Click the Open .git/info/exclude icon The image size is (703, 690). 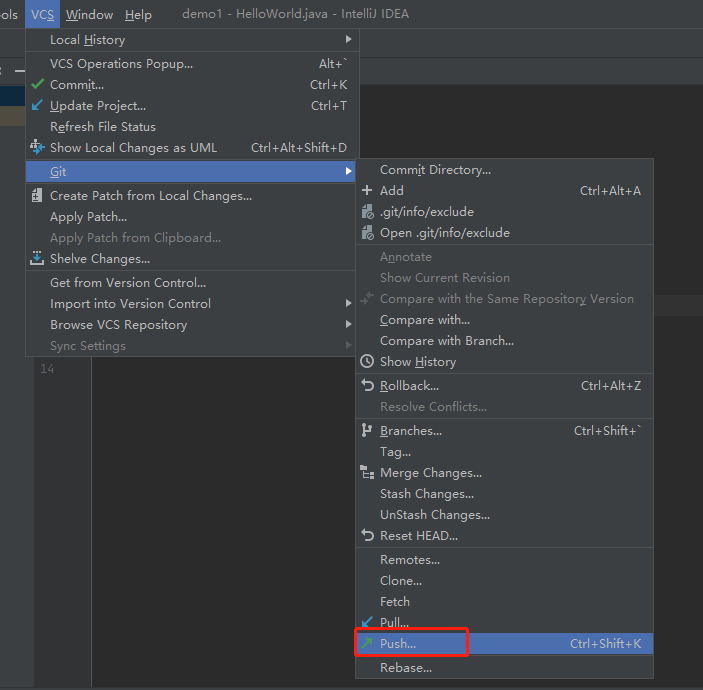[x=367, y=233]
